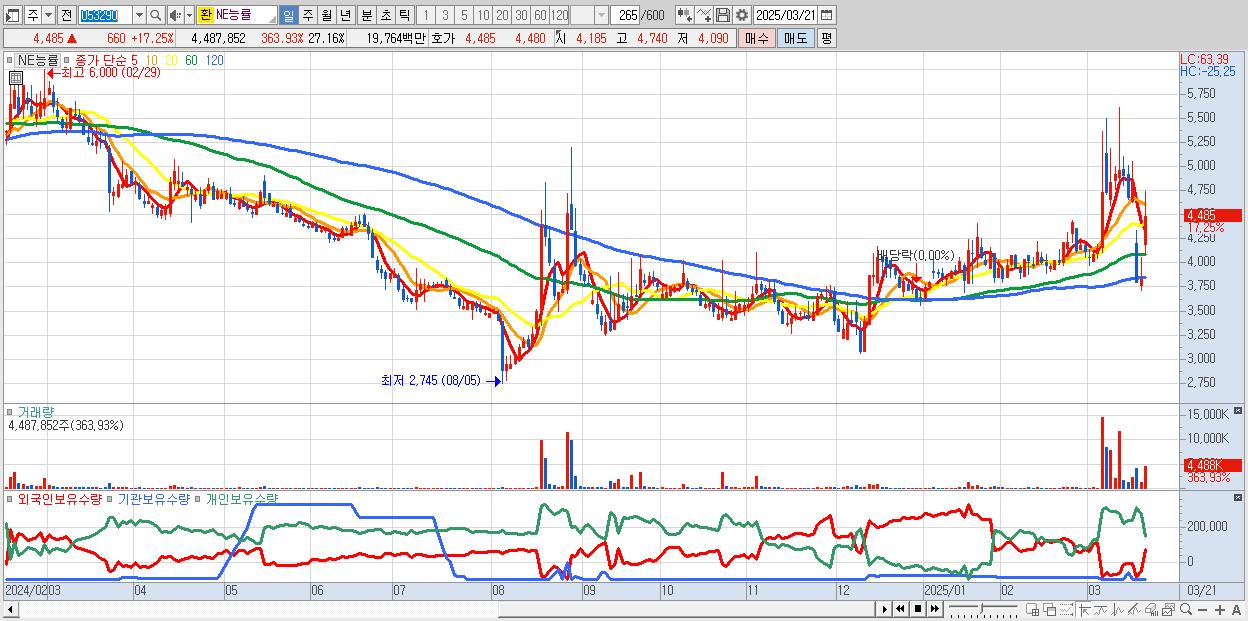Click the save chart floppy disk icon
The image size is (1248, 621).
pos(722,15)
